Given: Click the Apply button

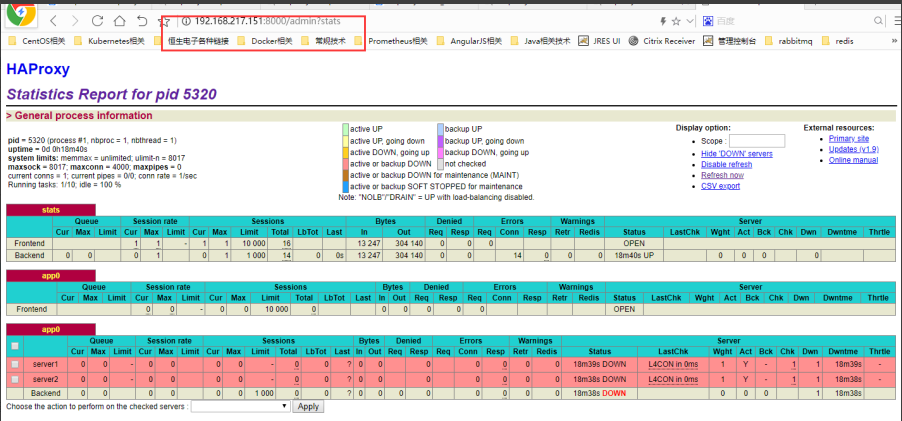Looking at the screenshot, I should coord(308,406).
